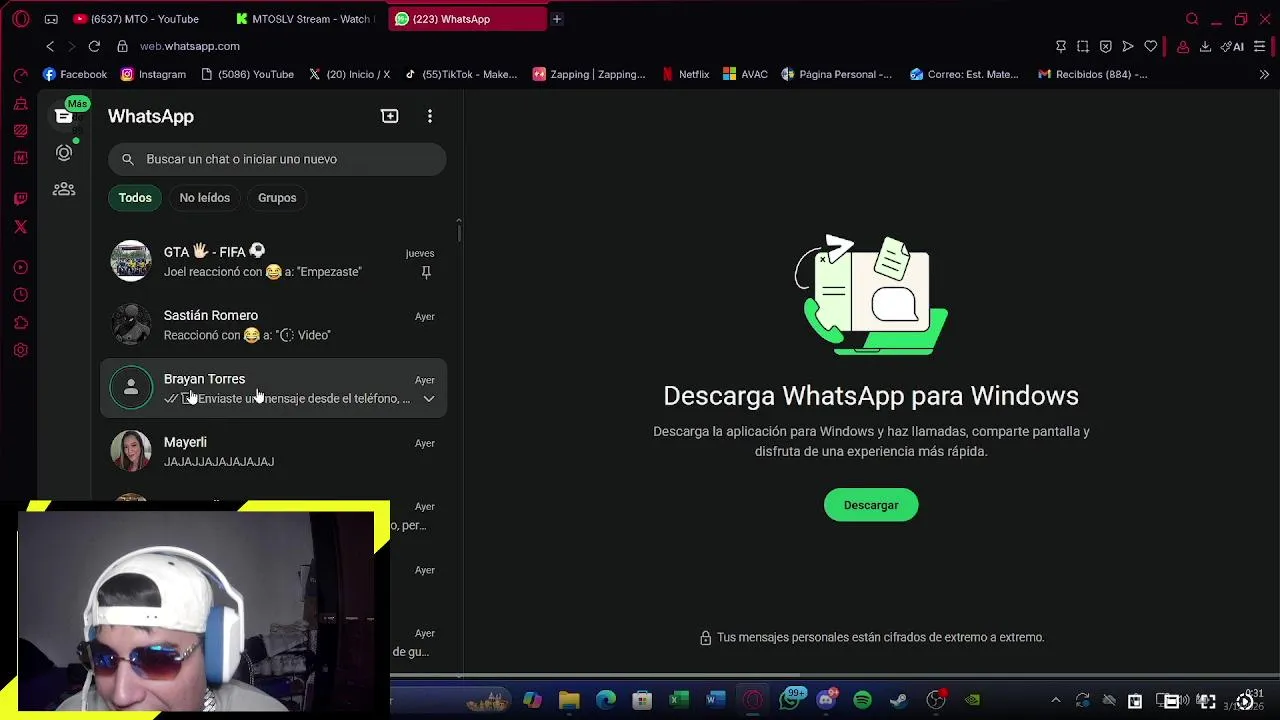The height and width of the screenshot is (720, 1280).
Task: Switch to the MTOSLV Stream tab
Action: coord(305,19)
